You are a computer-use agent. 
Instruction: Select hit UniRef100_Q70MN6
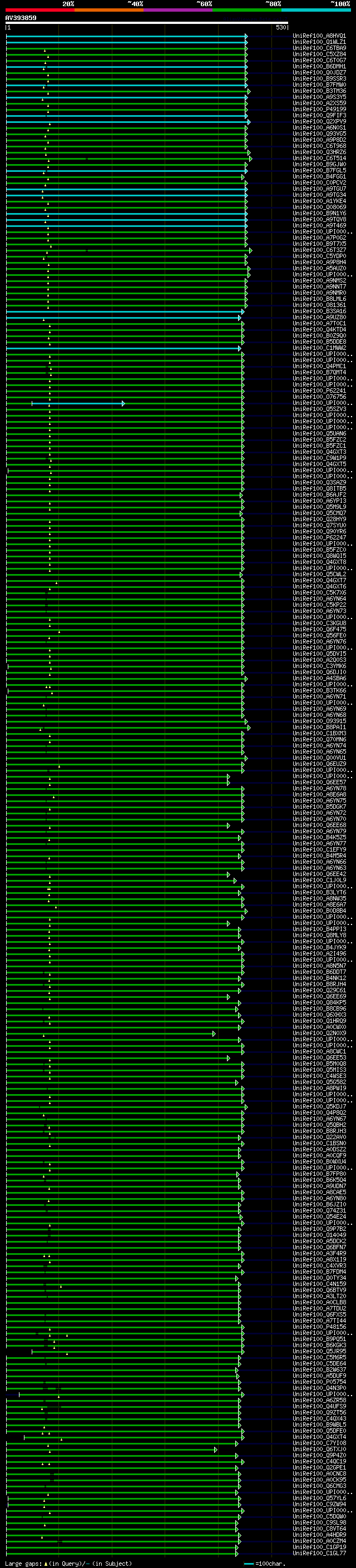click(x=319, y=740)
